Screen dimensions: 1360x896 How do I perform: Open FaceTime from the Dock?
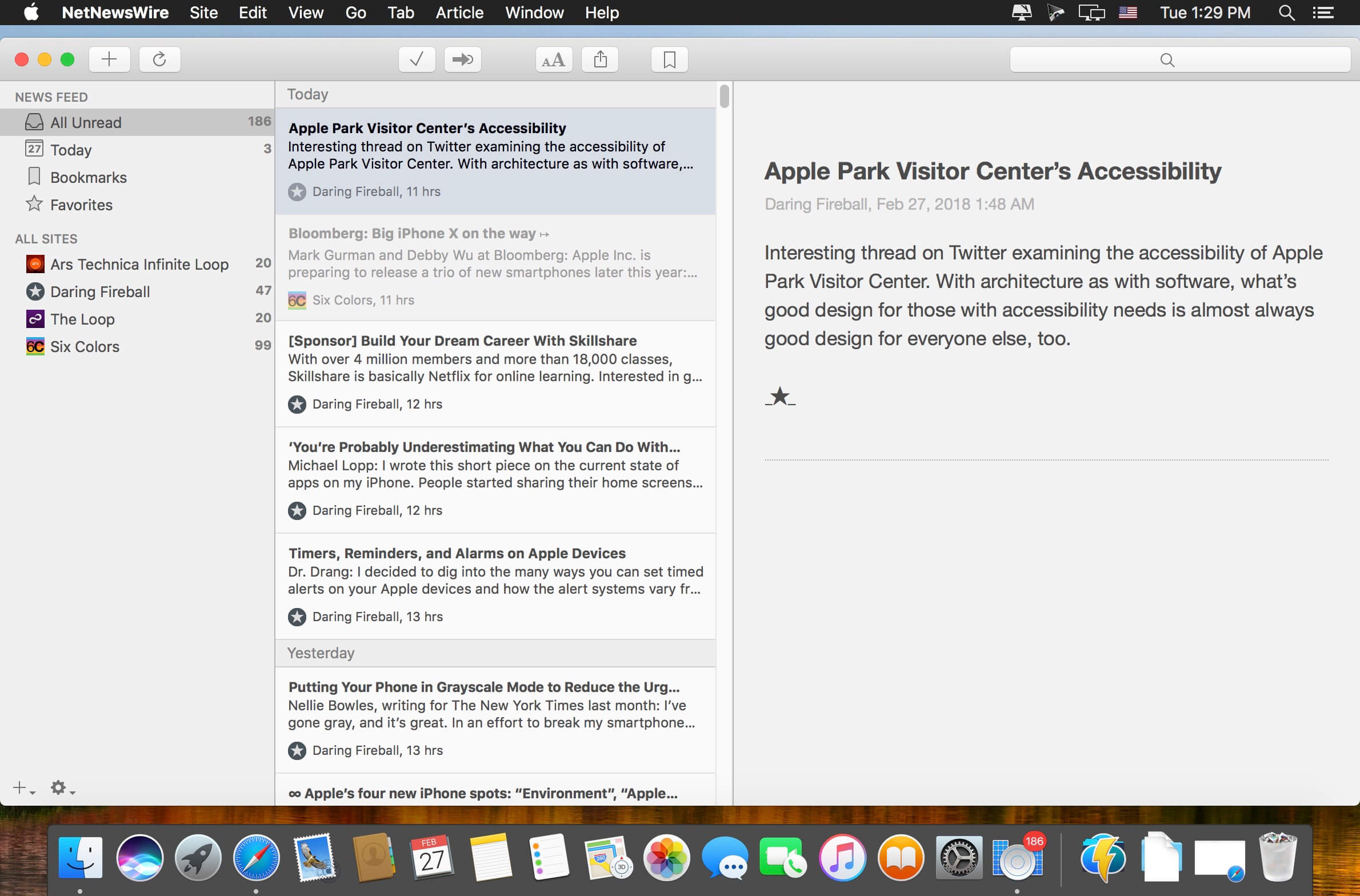[x=783, y=857]
